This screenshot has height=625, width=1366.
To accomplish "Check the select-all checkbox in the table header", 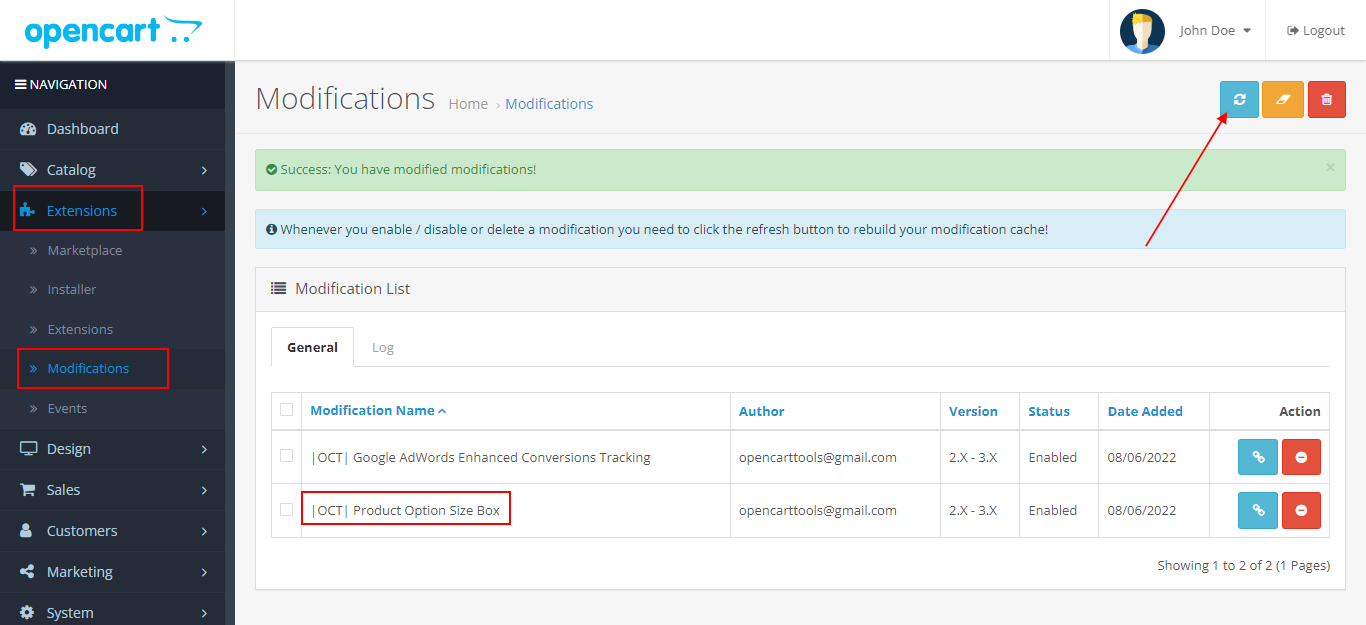I will 287,410.
